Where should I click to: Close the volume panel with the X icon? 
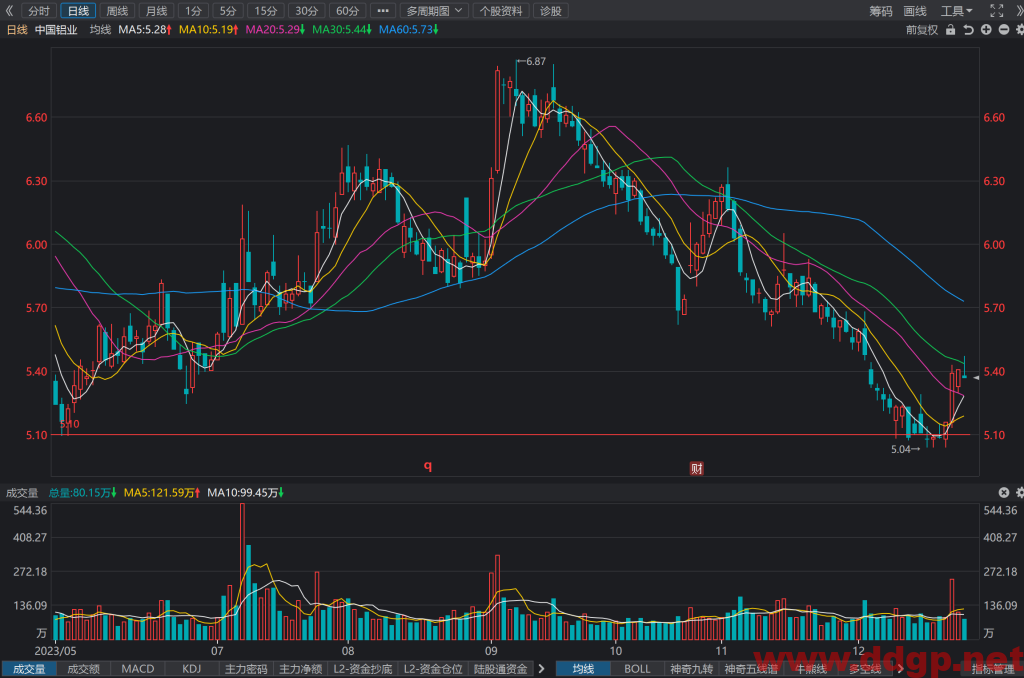pyautogui.click(x=1004, y=492)
